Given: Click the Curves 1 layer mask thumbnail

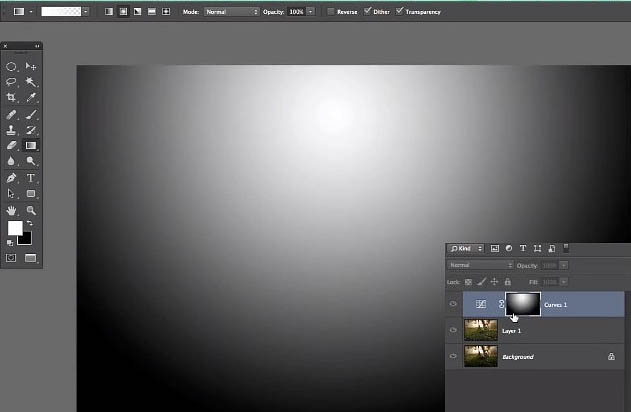Looking at the screenshot, I should 523,304.
